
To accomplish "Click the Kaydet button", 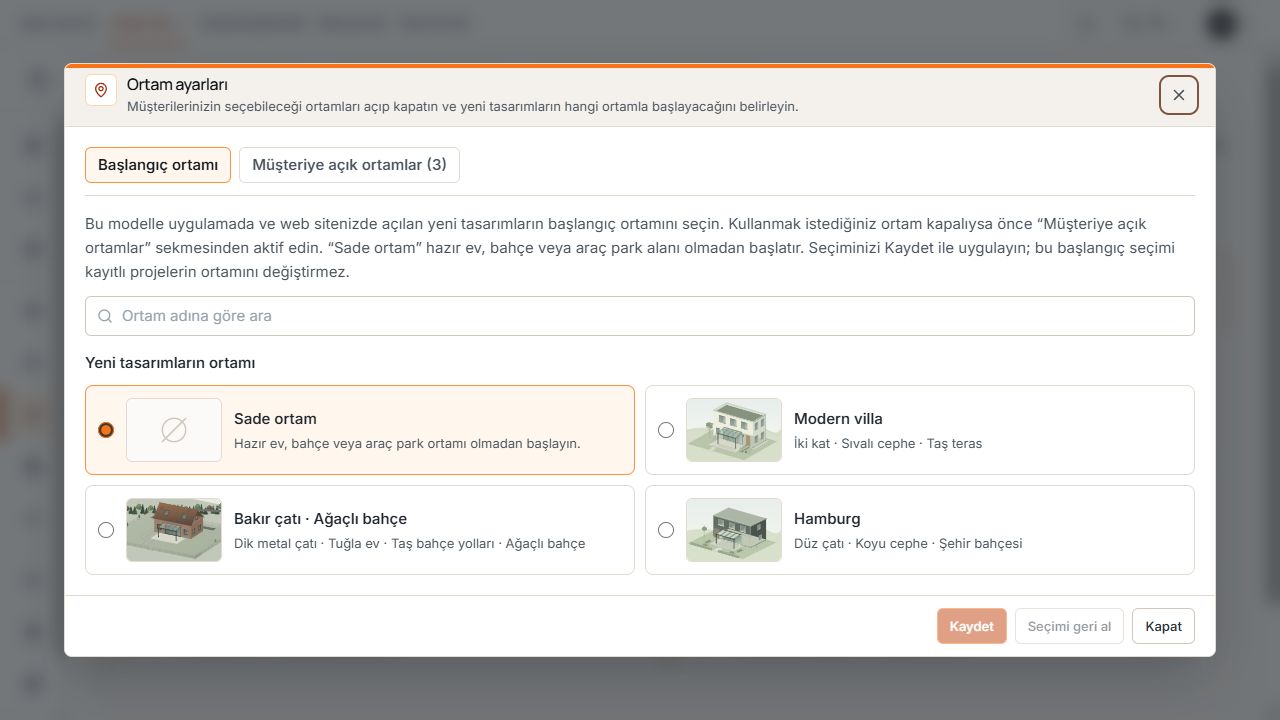I will (x=972, y=626).
